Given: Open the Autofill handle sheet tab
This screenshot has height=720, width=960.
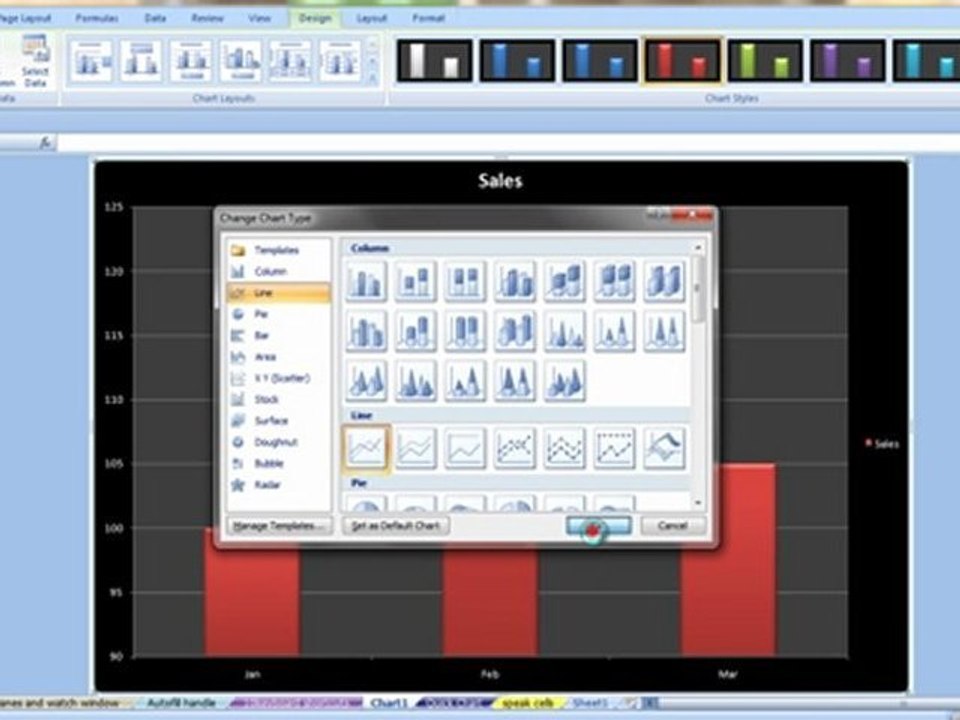Looking at the screenshot, I should pyautogui.click(x=181, y=703).
